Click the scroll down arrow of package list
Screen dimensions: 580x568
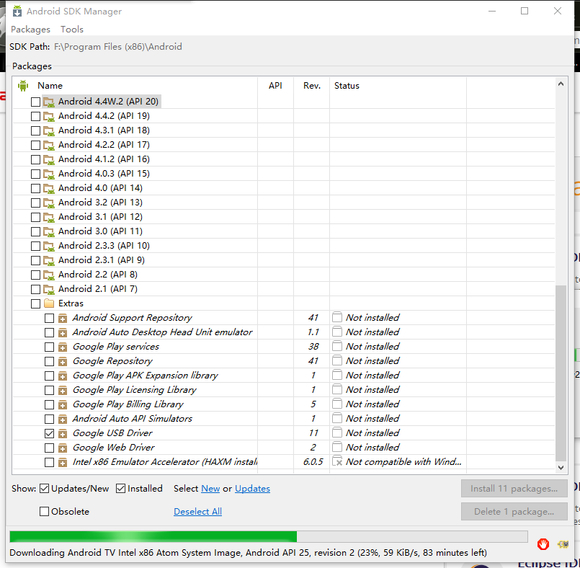[x=561, y=467]
